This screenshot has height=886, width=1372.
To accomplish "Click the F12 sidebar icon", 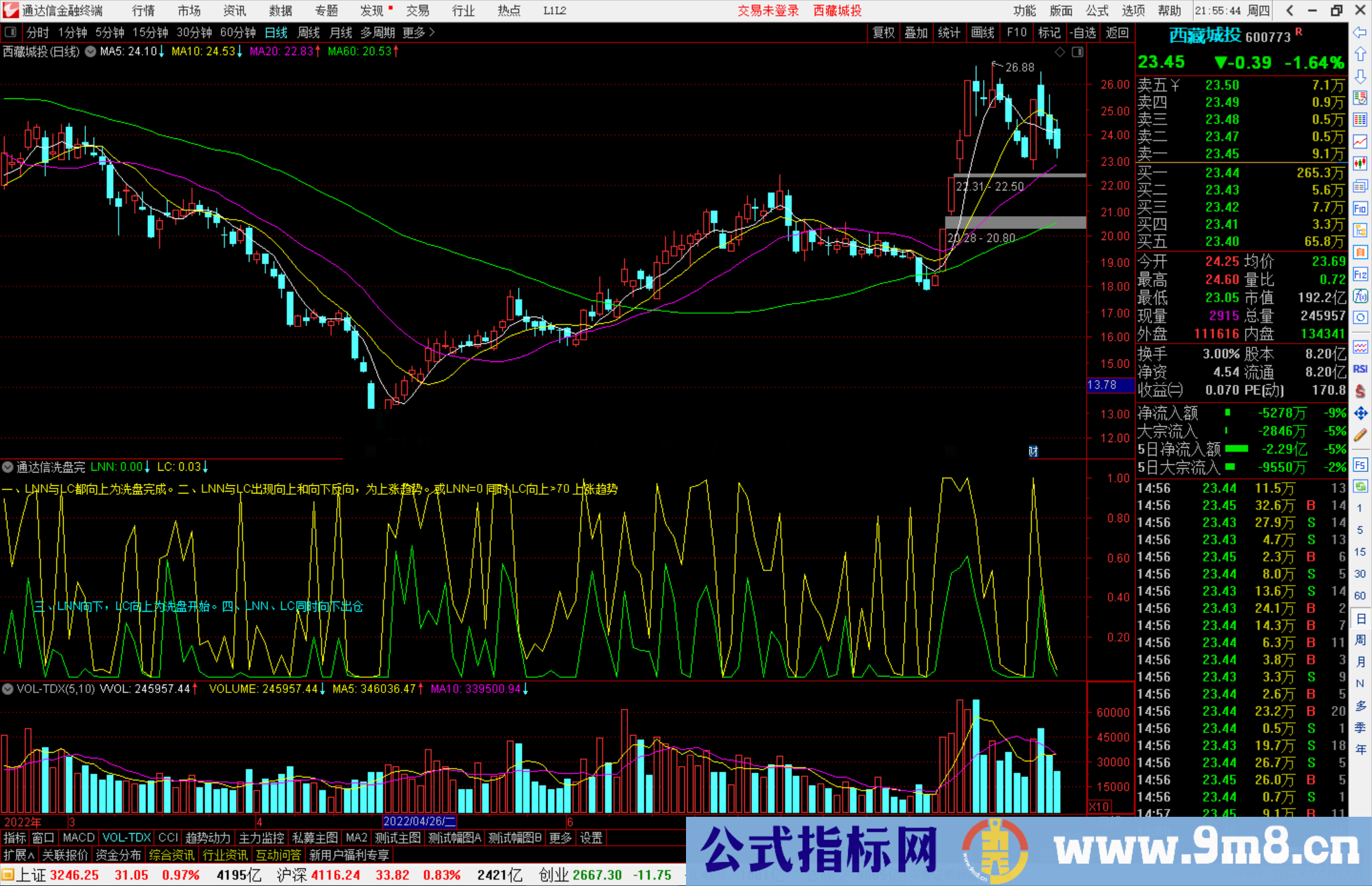I will point(1360,274).
